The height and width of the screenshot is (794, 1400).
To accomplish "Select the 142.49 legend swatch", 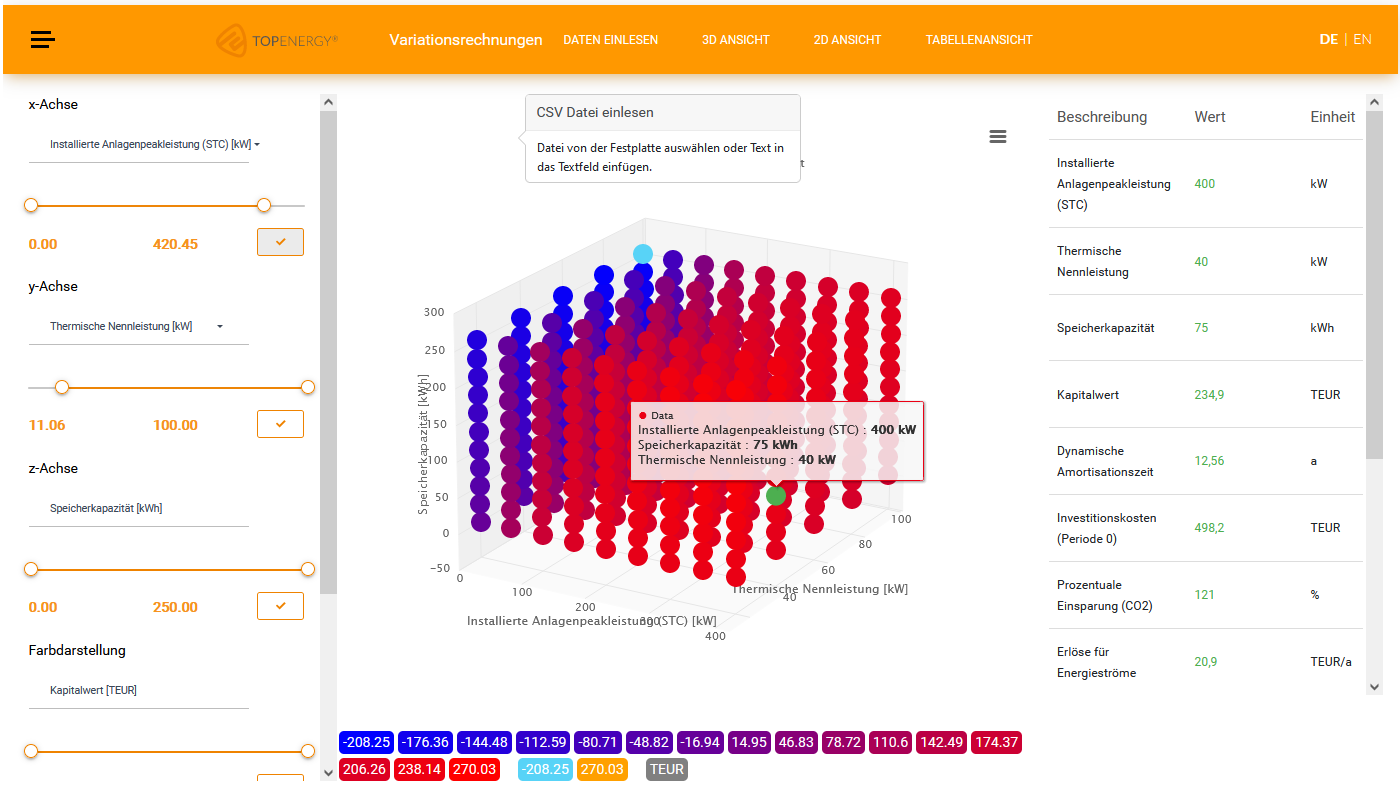I will pos(942,742).
